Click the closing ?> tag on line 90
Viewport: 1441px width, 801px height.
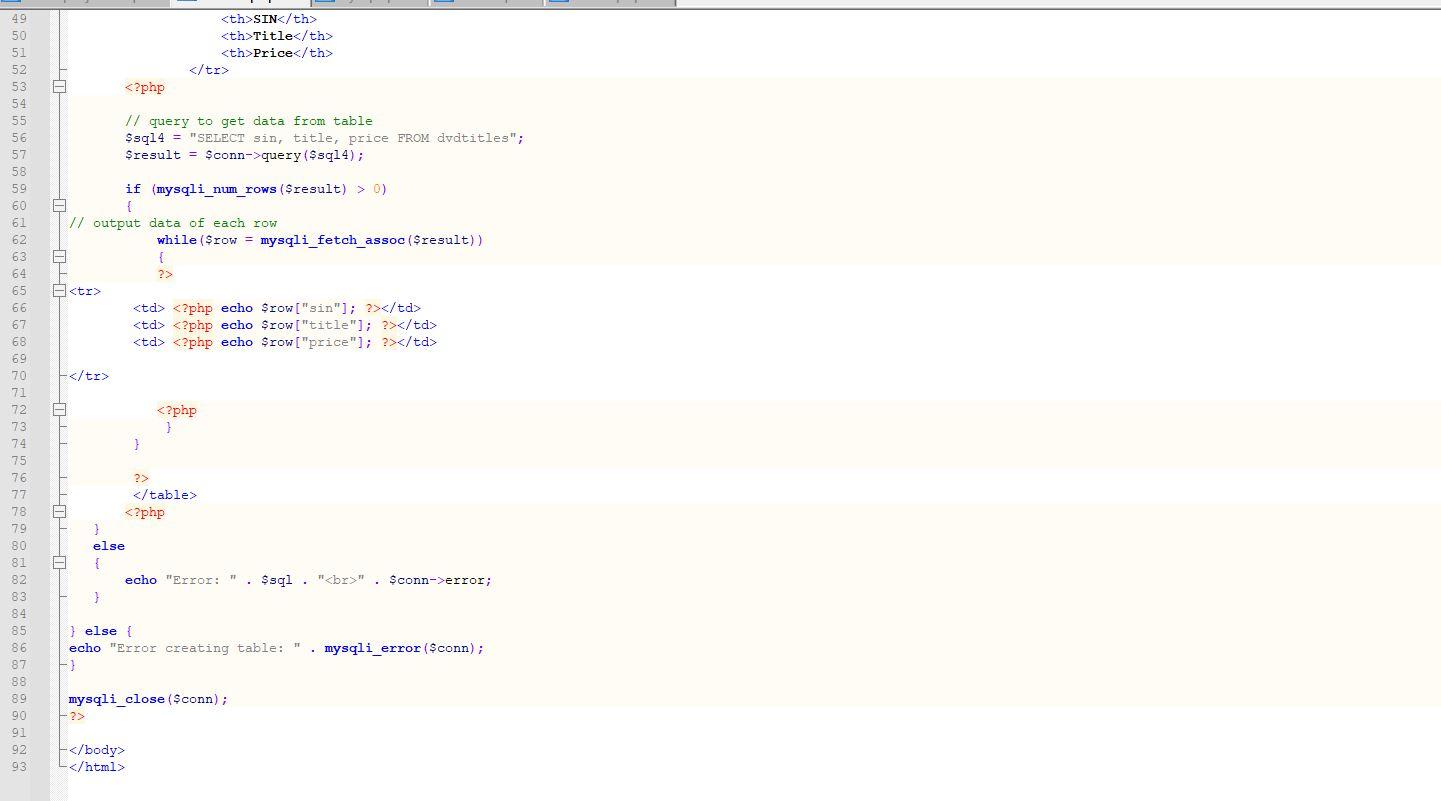pos(77,716)
